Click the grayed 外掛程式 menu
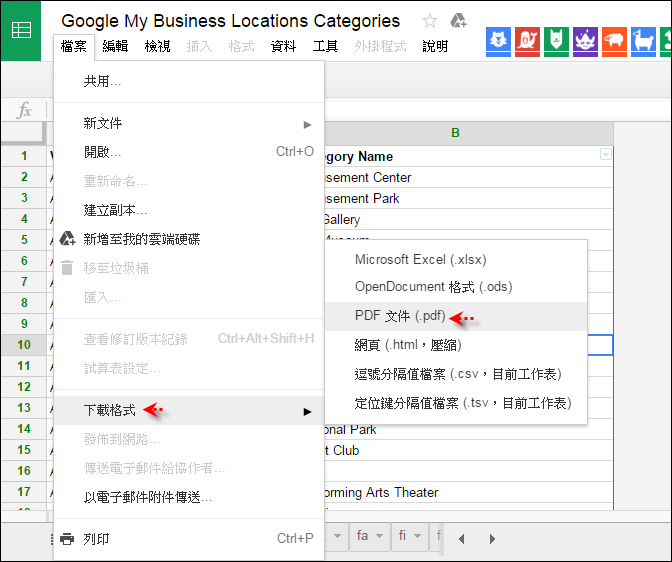This screenshot has height=562, width=672. (380, 46)
